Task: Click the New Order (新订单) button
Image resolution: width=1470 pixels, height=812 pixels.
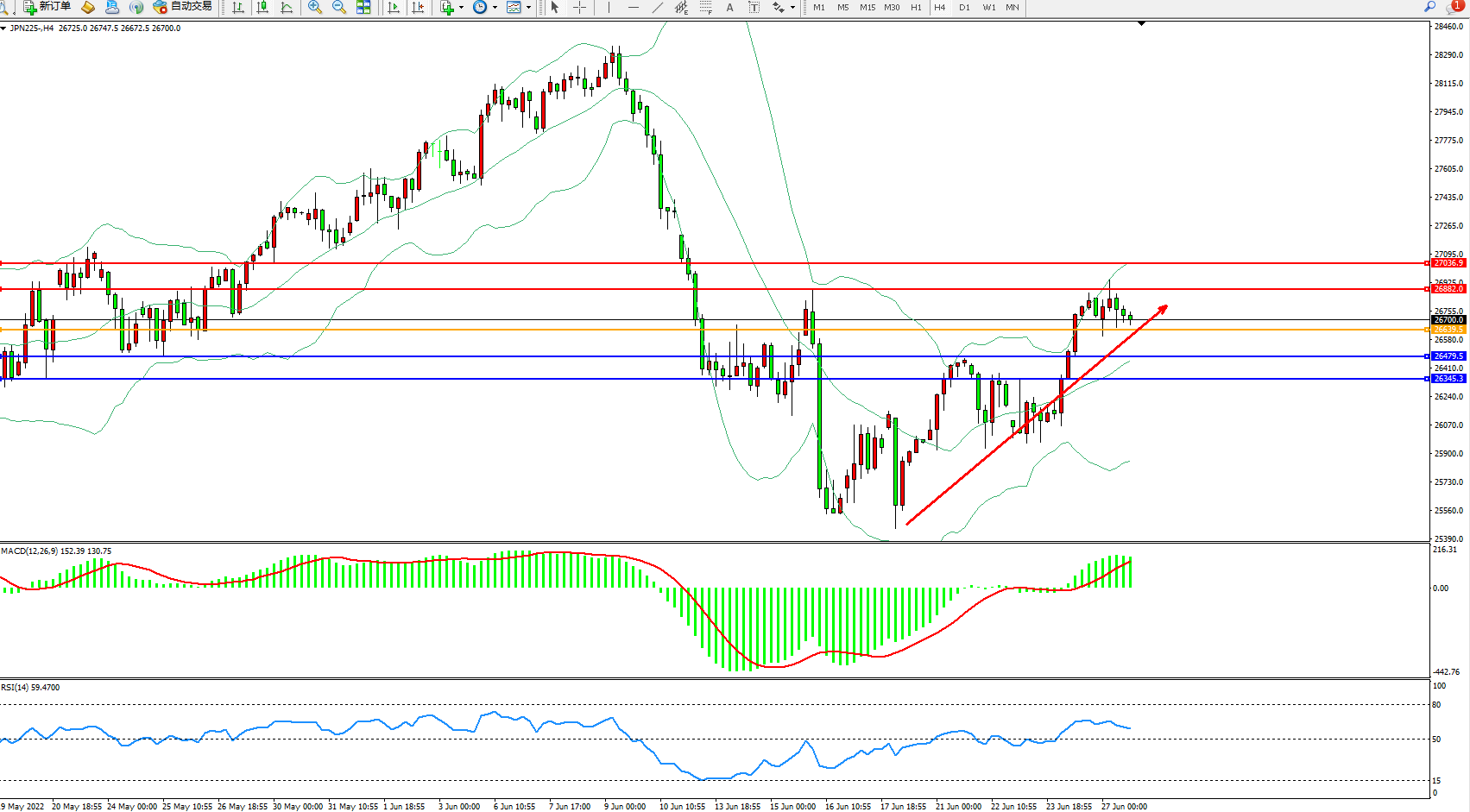Action: (x=47, y=7)
